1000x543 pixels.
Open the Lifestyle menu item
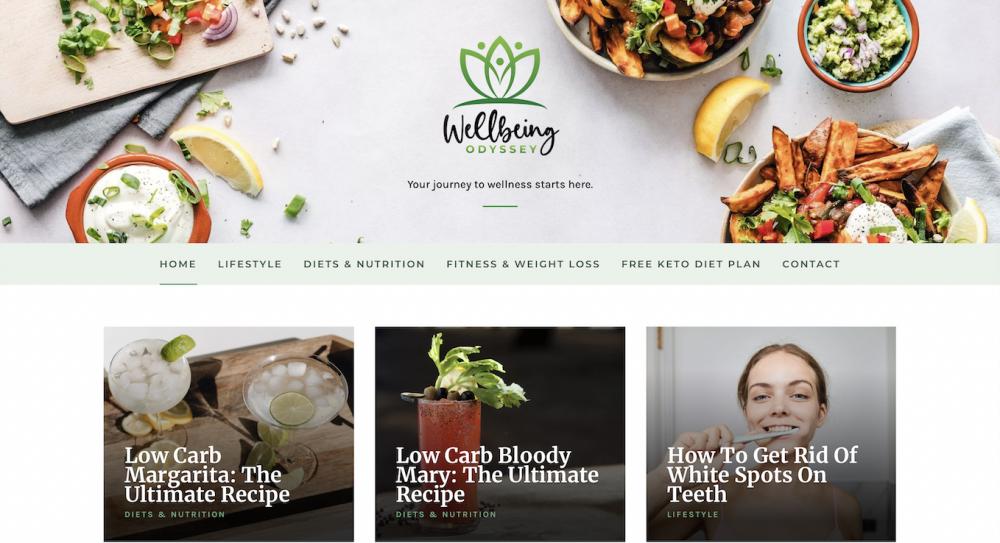pyautogui.click(x=249, y=264)
